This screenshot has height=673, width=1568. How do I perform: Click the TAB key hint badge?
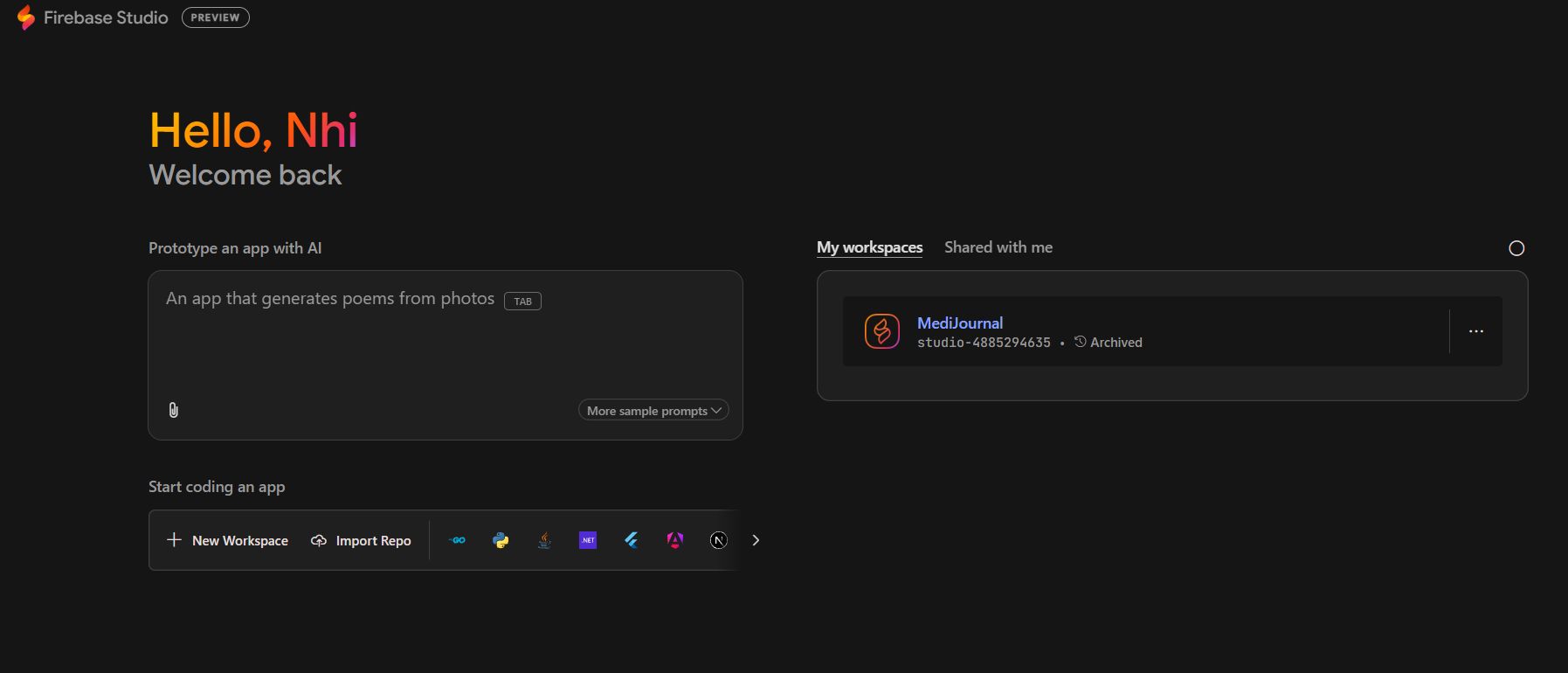pyautogui.click(x=523, y=301)
